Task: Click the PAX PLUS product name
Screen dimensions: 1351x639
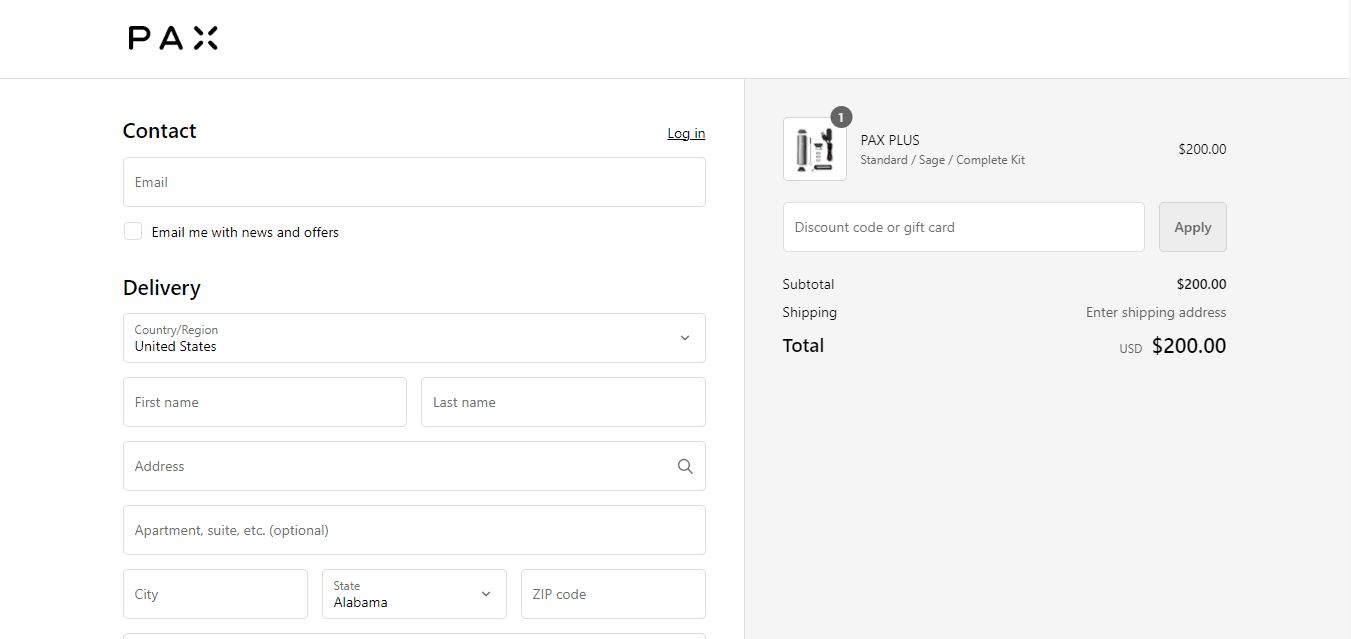Action: tap(890, 140)
